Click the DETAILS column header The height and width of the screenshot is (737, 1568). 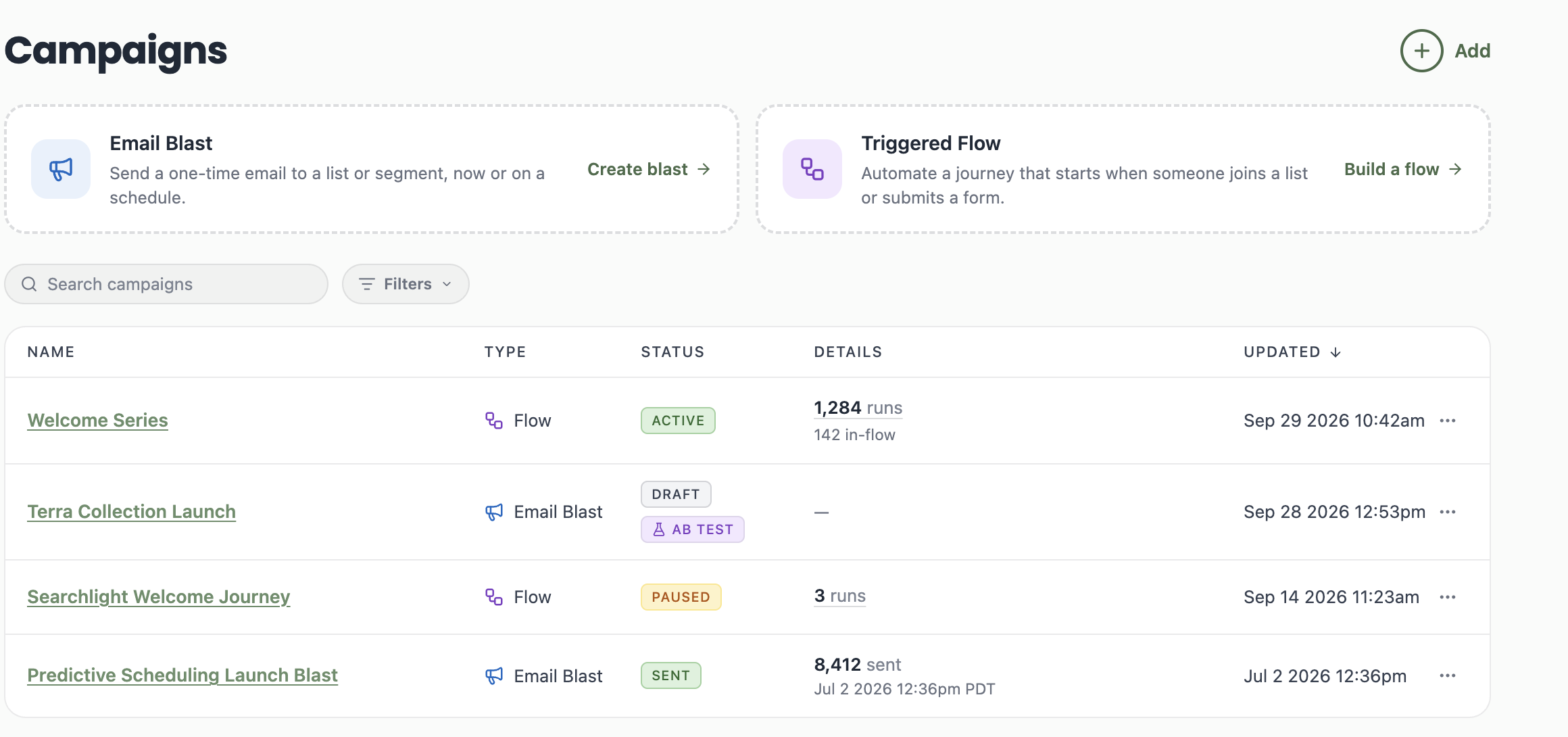[x=848, y=352]
